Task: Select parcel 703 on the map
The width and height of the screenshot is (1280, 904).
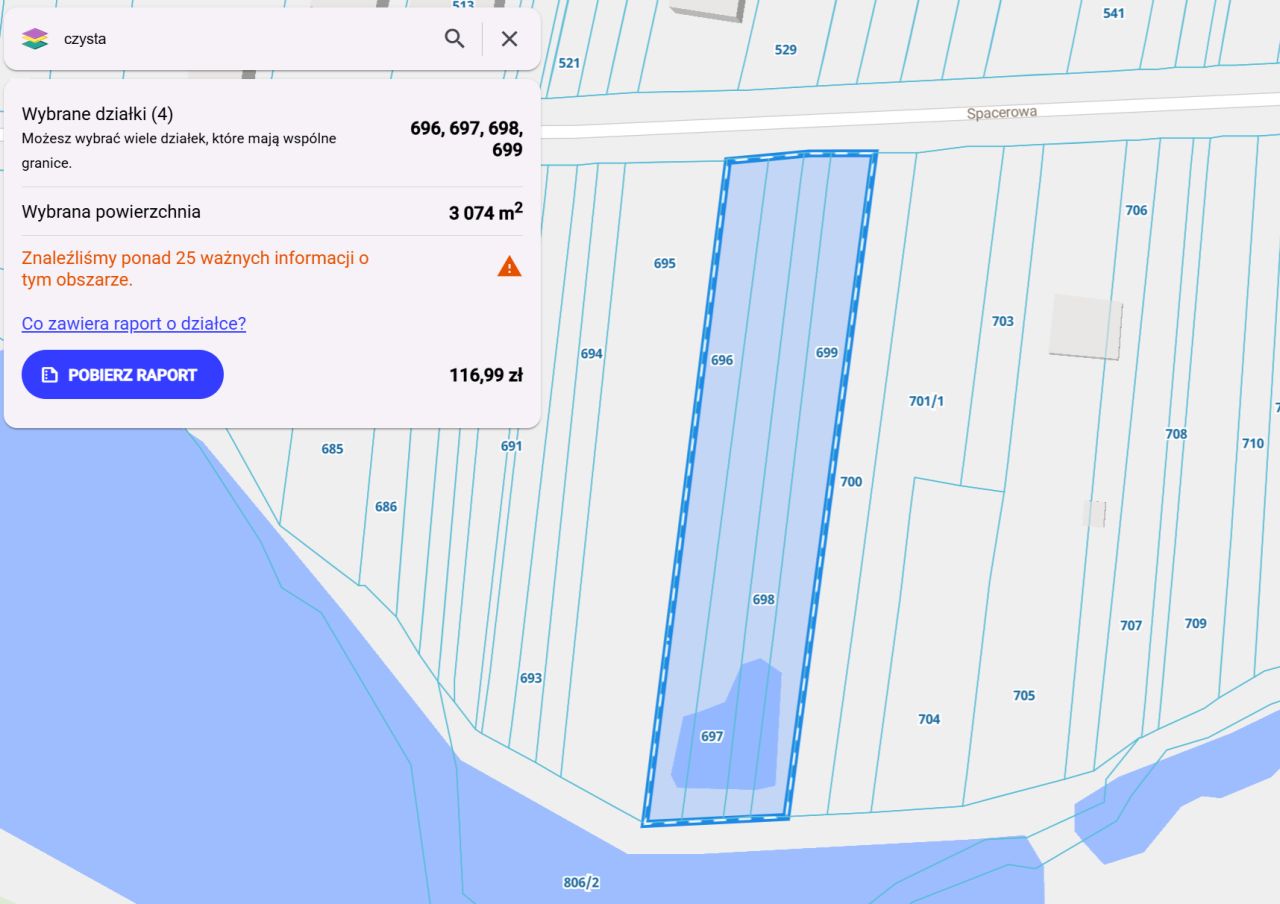Action: 1002,321
